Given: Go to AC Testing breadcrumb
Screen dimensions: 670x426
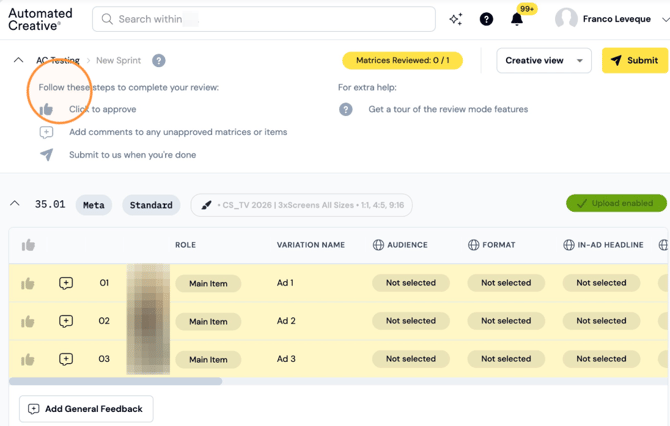Looking at the screenshot, I should [x=58, y=61].
